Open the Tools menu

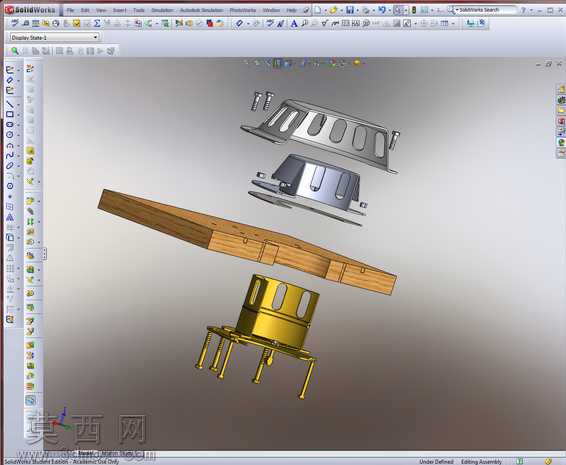(x=139, y=10)
